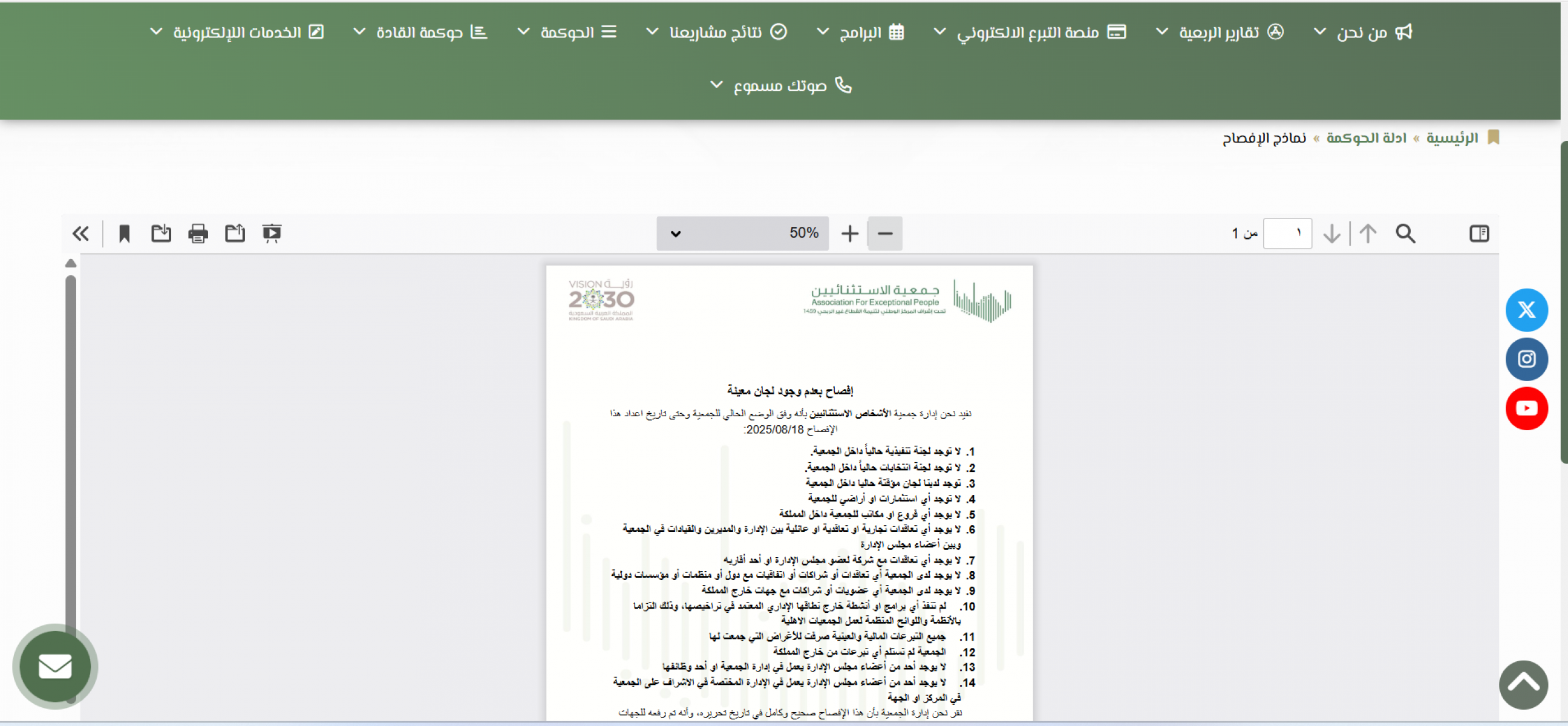Click the YouTube social icon
Screen dimensions: 1568x726
(x=1526, y=408)
